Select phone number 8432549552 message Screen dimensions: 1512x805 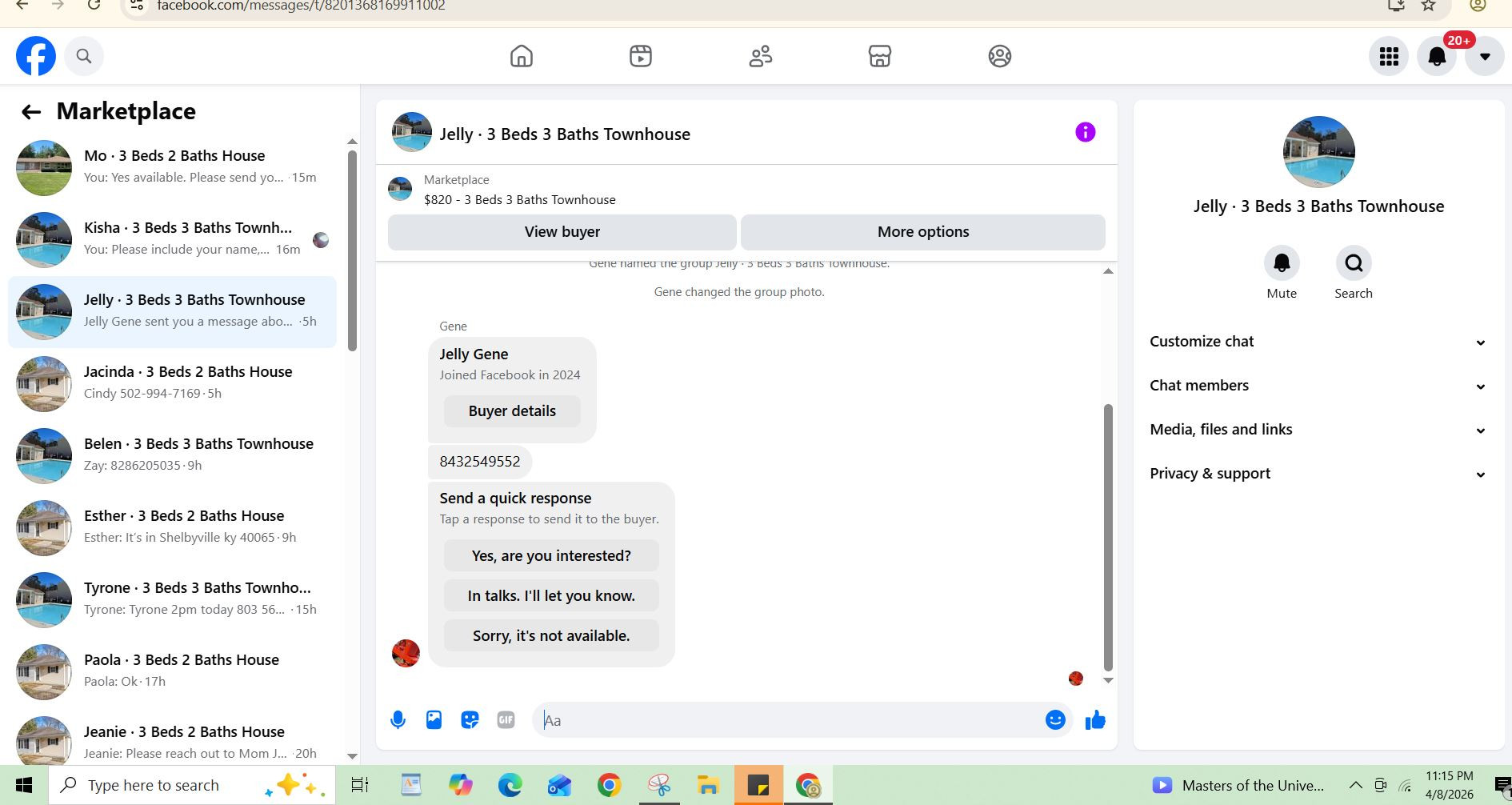pyautogui.click(x=480, y=462)
